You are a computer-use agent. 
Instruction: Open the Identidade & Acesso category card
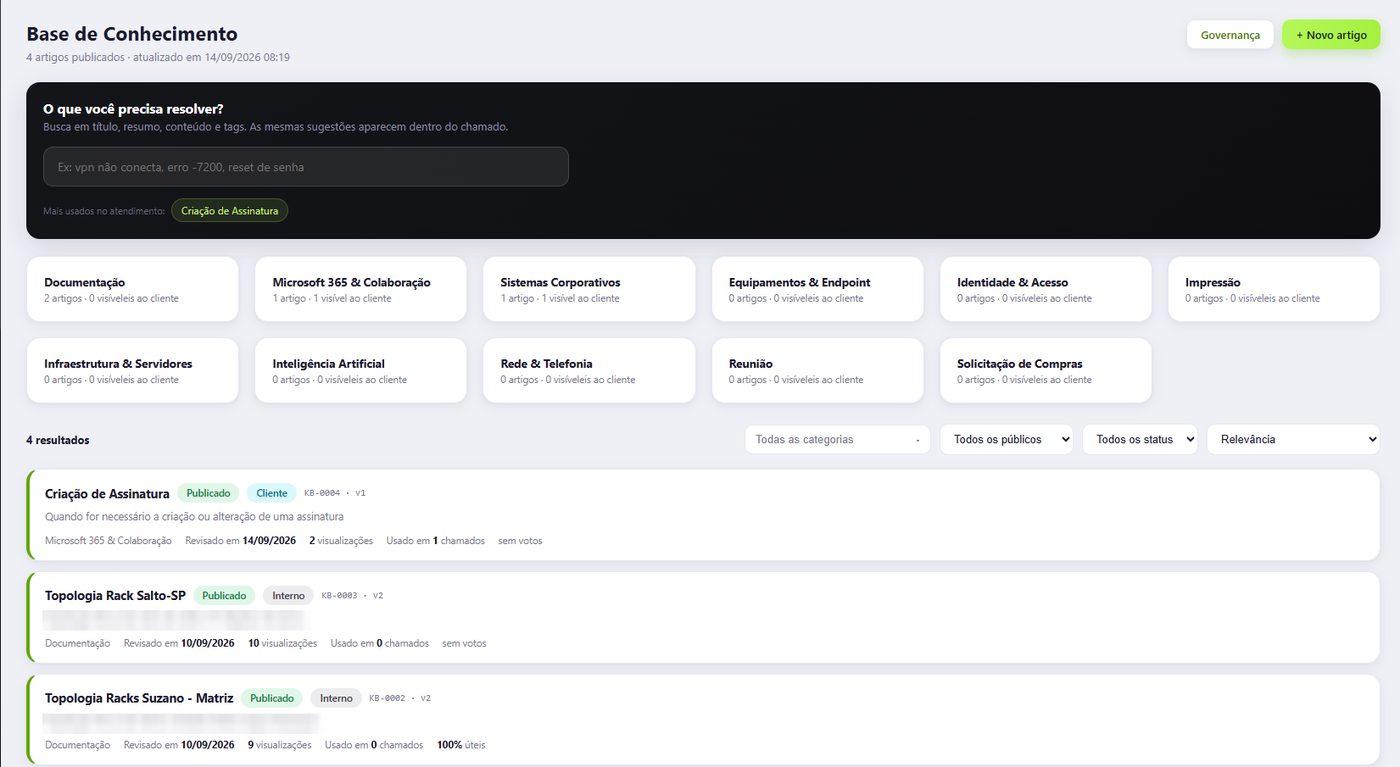1046,290
